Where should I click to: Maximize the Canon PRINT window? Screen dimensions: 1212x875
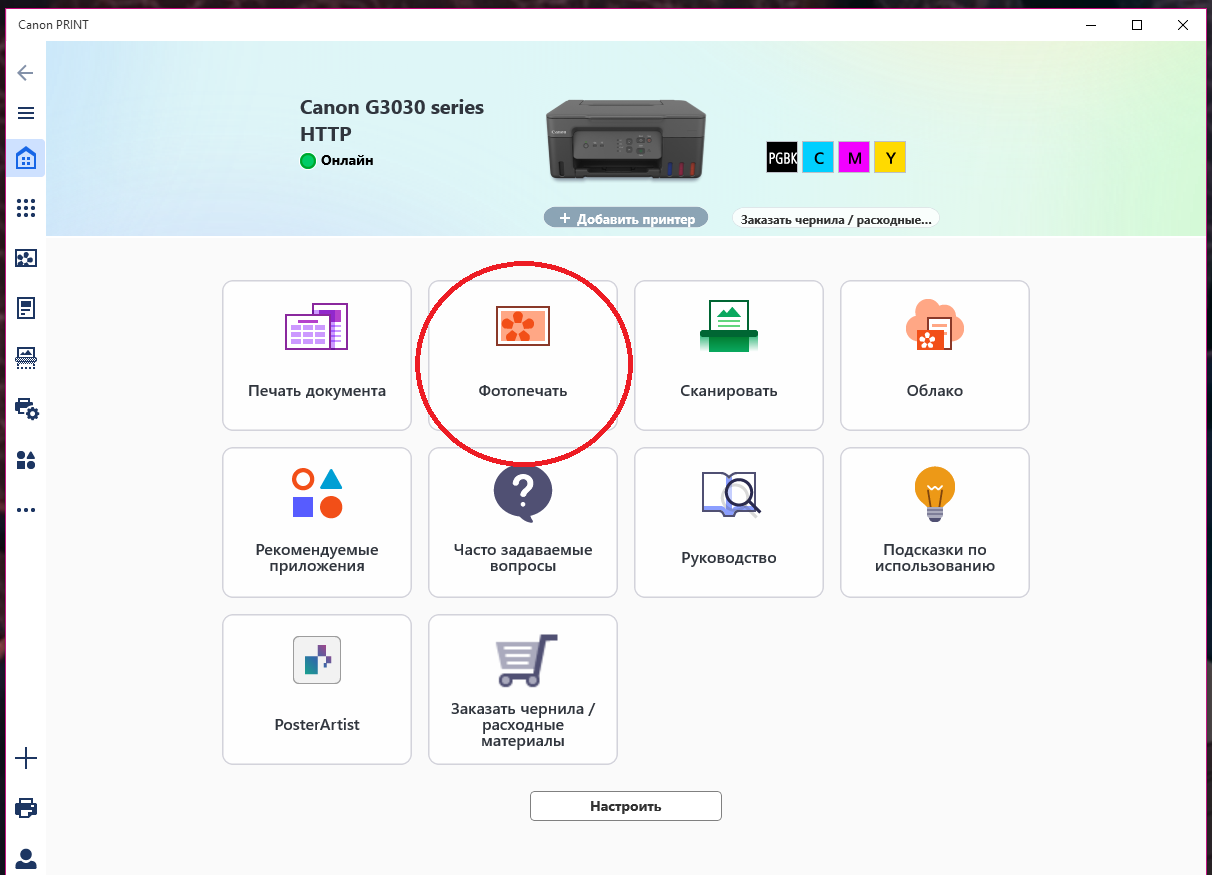point(1137,25)
